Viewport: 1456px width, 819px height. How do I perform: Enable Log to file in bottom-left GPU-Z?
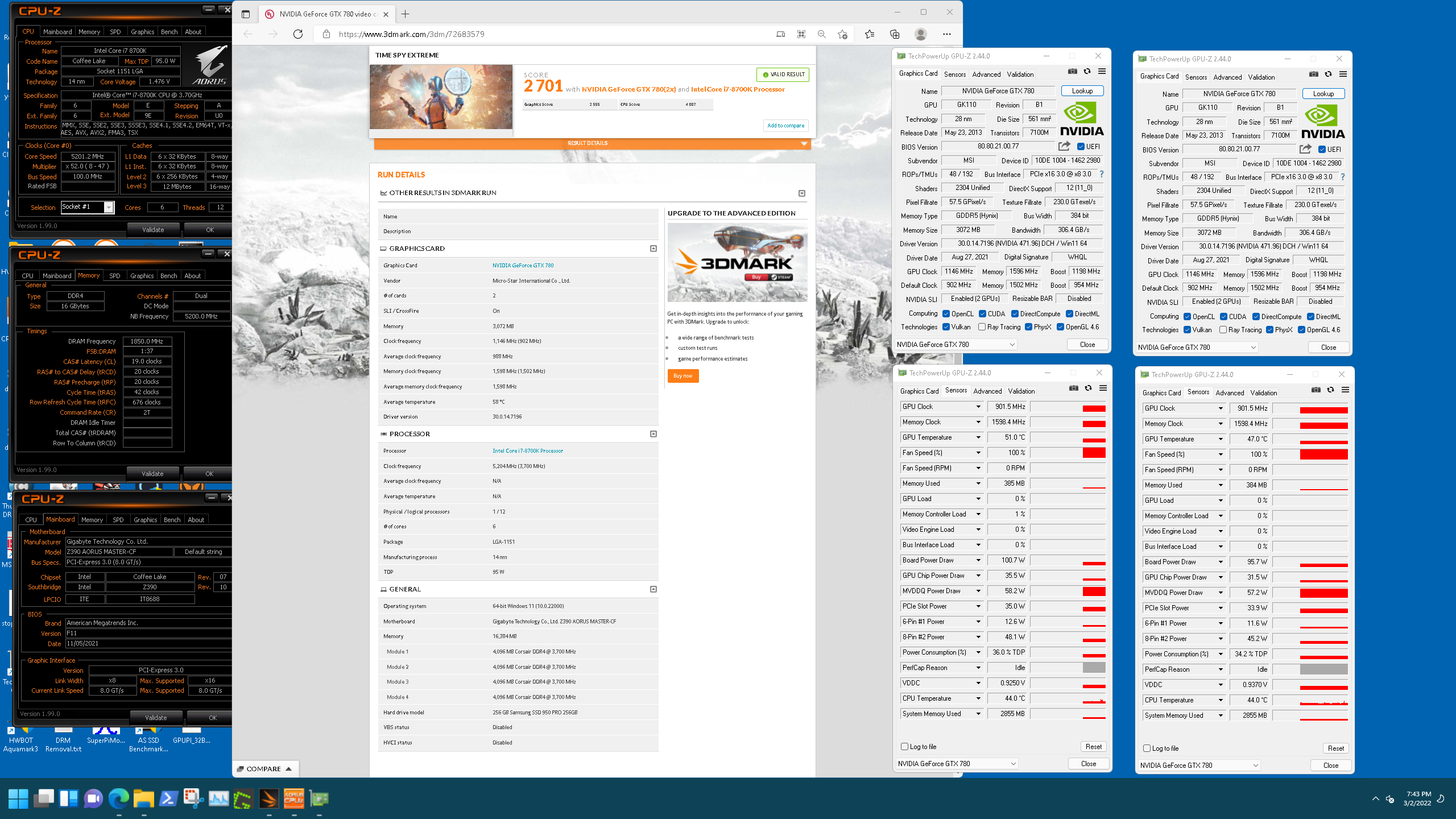[904, 747]
